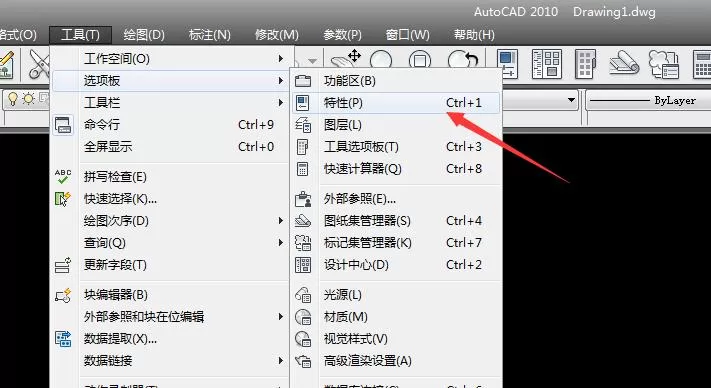
Task: Open 图纸集管理器(S) sheet set manager
Action: click(396, 221)
